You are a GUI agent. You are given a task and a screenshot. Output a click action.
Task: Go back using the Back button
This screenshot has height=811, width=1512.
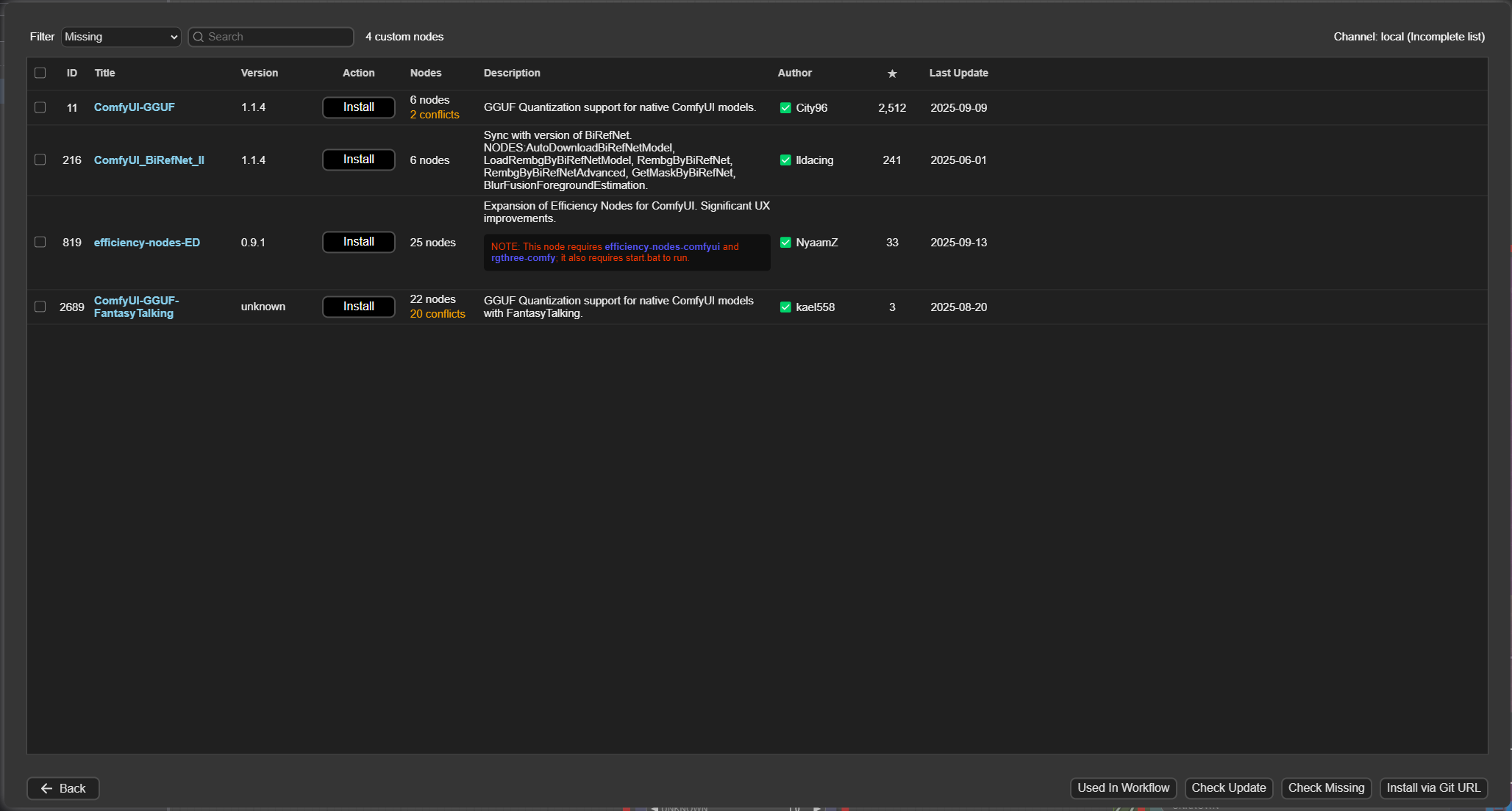(63, 788)
